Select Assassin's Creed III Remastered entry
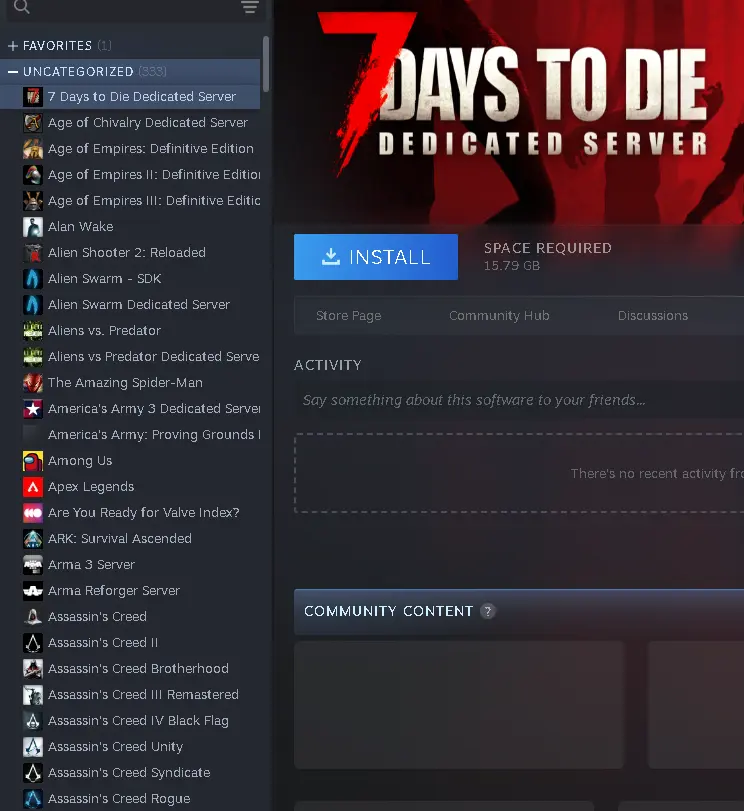This screenshot has height=811, width=744. click(x=130, y=695)
